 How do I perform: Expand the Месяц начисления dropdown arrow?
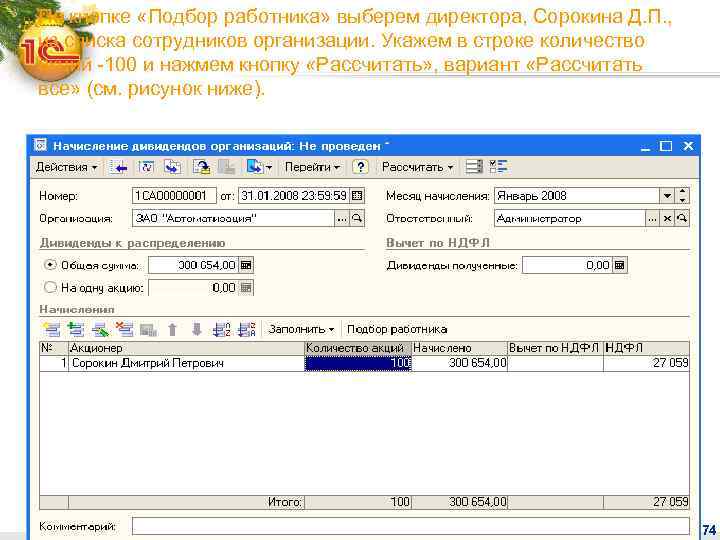point(667,196)
